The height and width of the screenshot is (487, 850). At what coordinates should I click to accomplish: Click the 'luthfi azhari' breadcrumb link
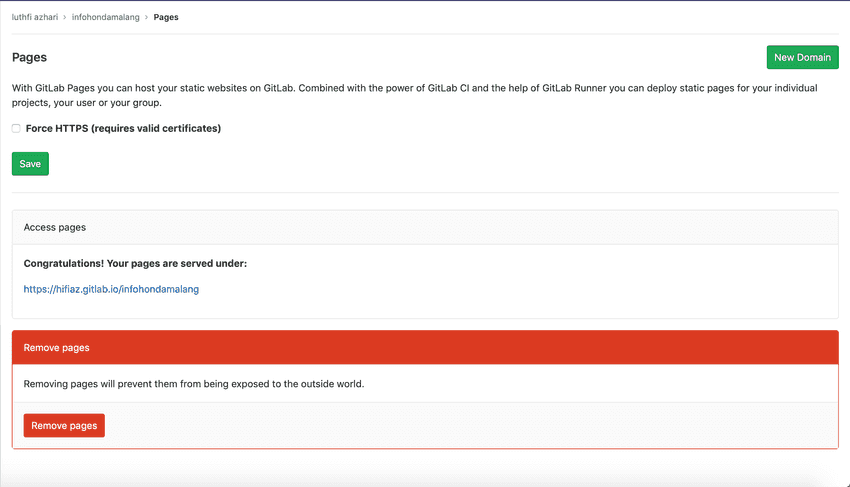point(35,17)
